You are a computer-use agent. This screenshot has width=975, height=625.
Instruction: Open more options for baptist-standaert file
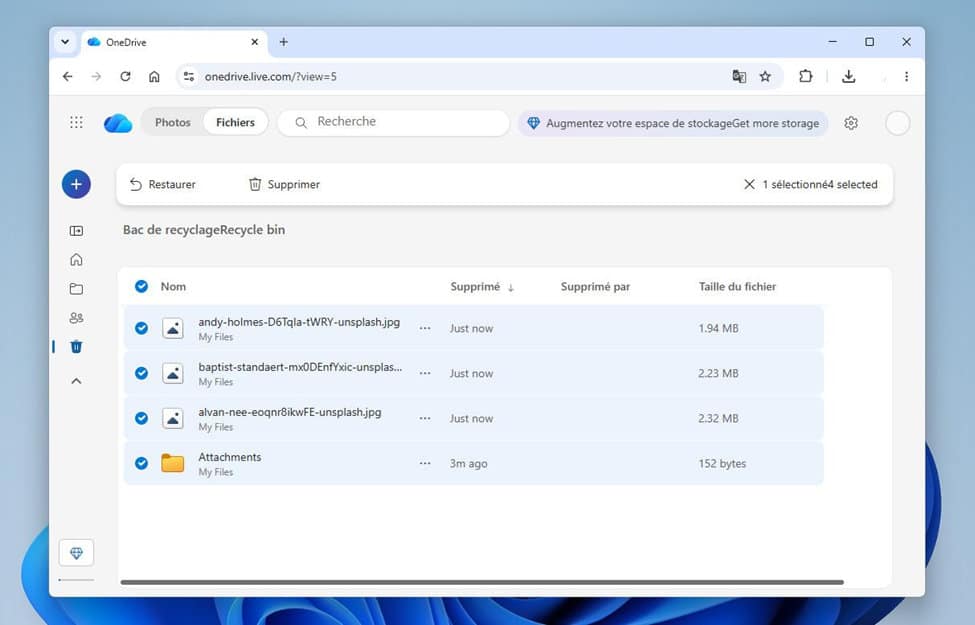pyautogui.click(x=425, y=373)
